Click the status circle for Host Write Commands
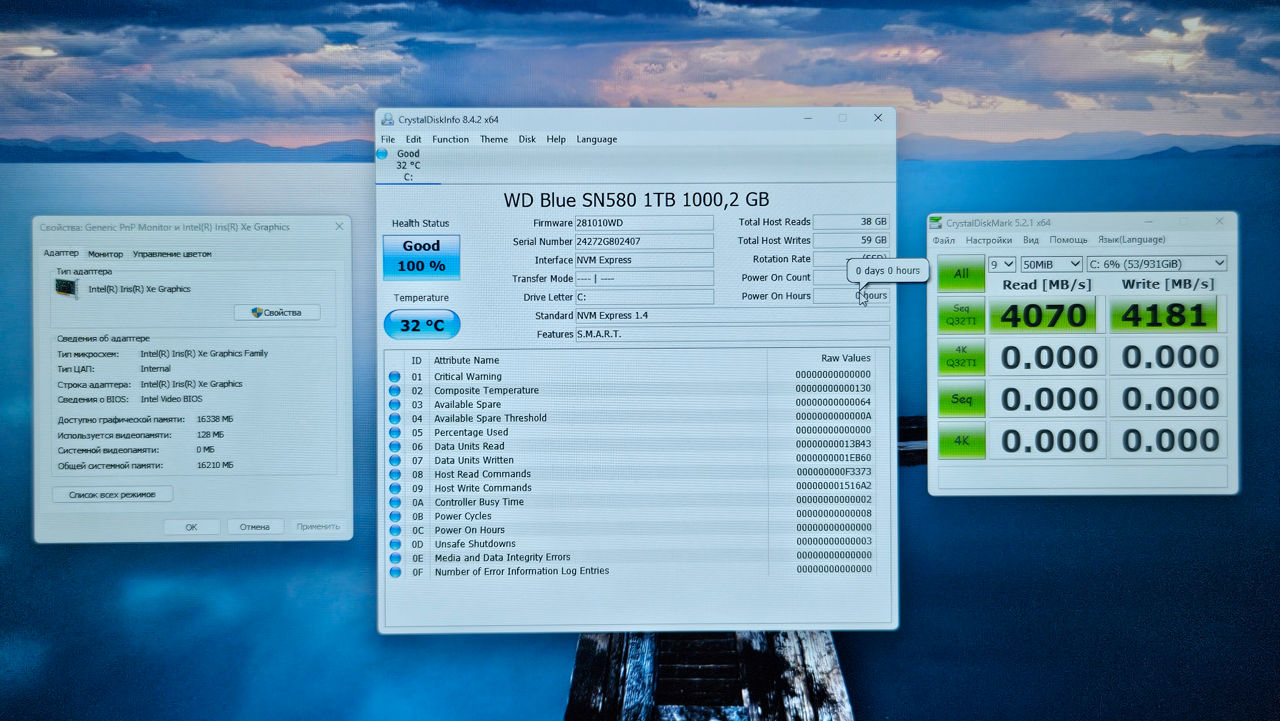The width and height of the screenshot is (1280, 721). 394,488
